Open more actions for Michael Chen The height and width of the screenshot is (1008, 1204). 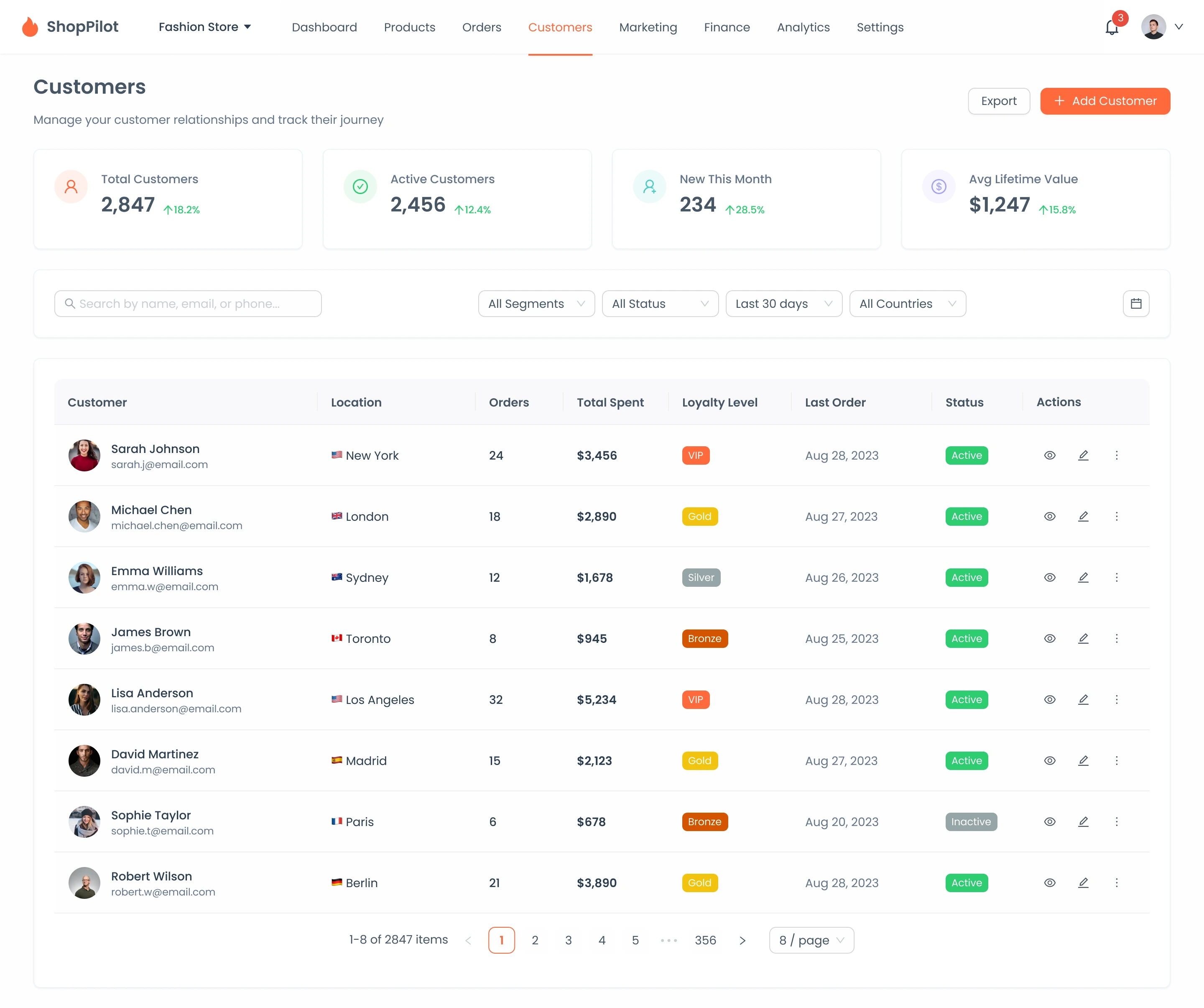click(1116, 516)
